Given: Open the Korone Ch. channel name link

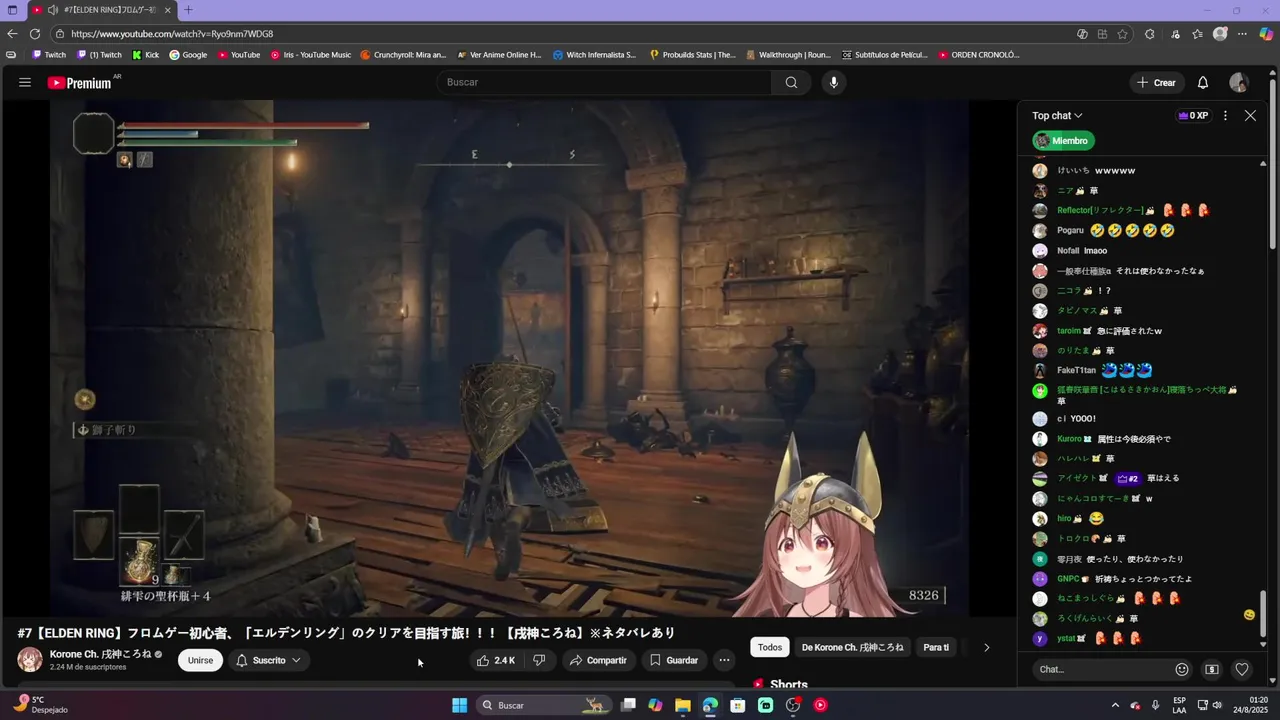Looking at the screenshot, I should coord(100,654).
